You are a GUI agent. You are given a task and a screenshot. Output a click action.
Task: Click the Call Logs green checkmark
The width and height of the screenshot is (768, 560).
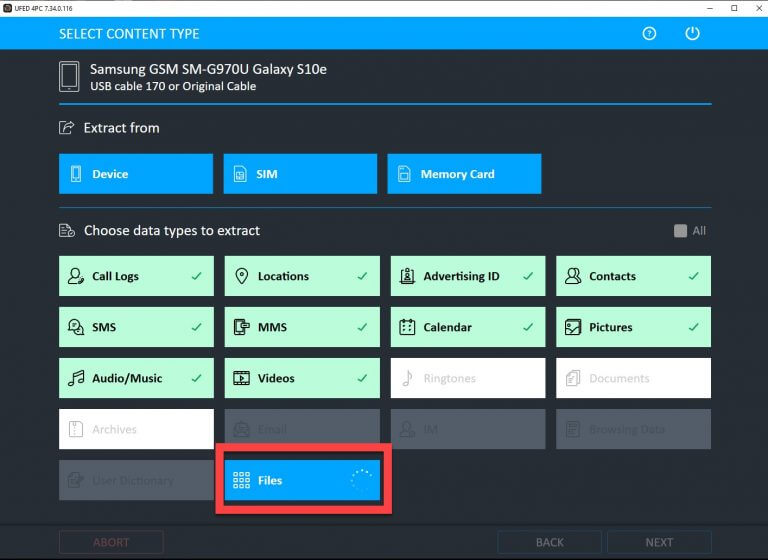click(196, 276)
